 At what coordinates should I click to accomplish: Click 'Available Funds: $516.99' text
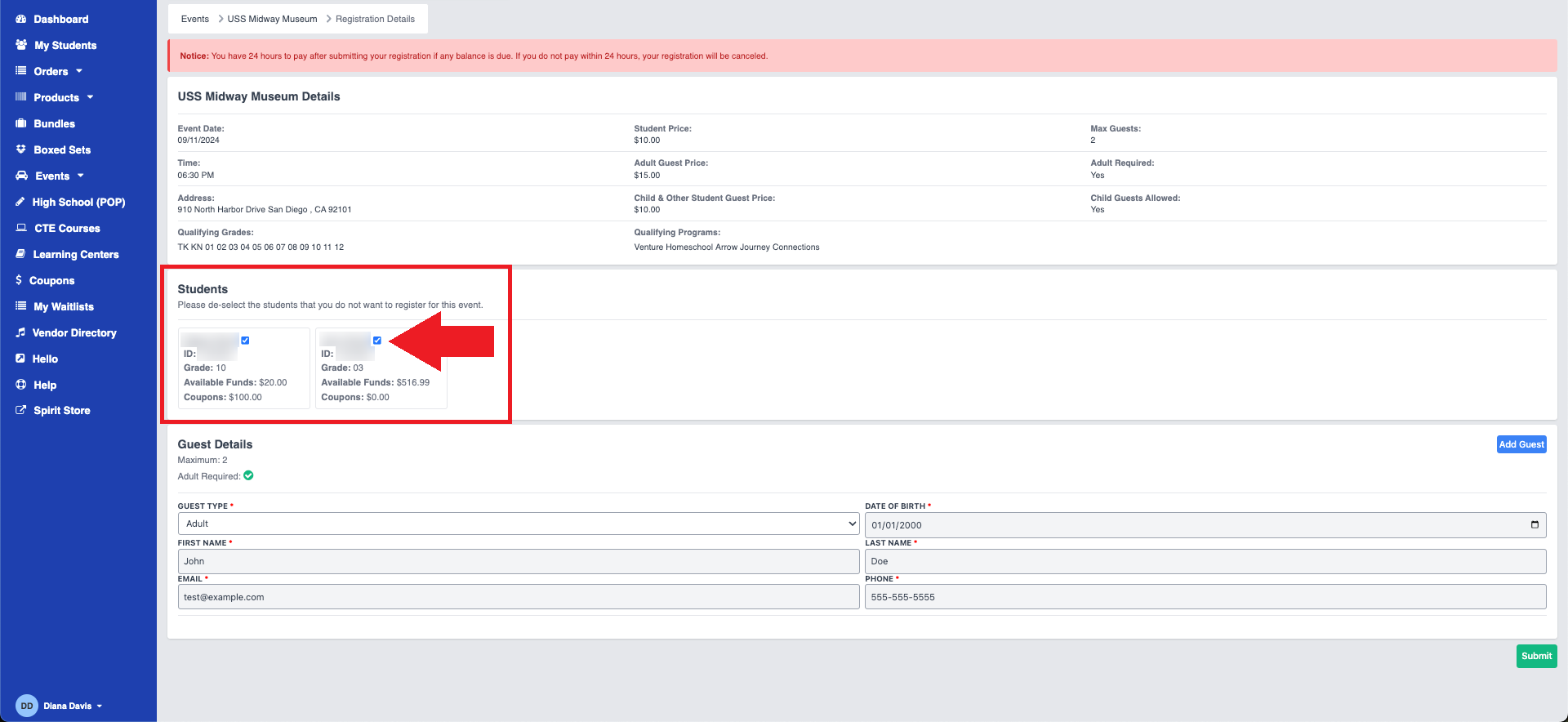click(375, 382)
